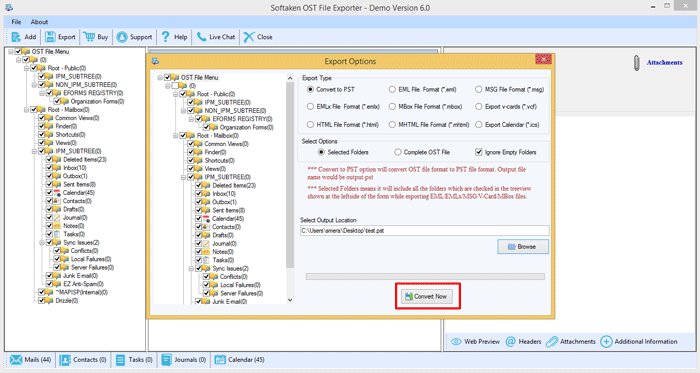Select the MSG File Format (*.msg) option
Viewport: 700px width, 373px height.
[x=479, y=89]
